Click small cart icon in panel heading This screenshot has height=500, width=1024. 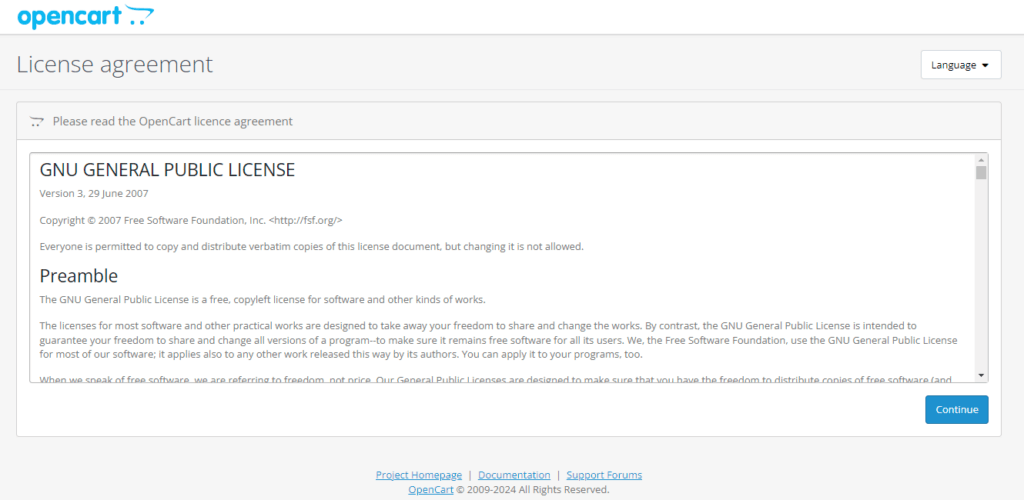click(37, 122)
